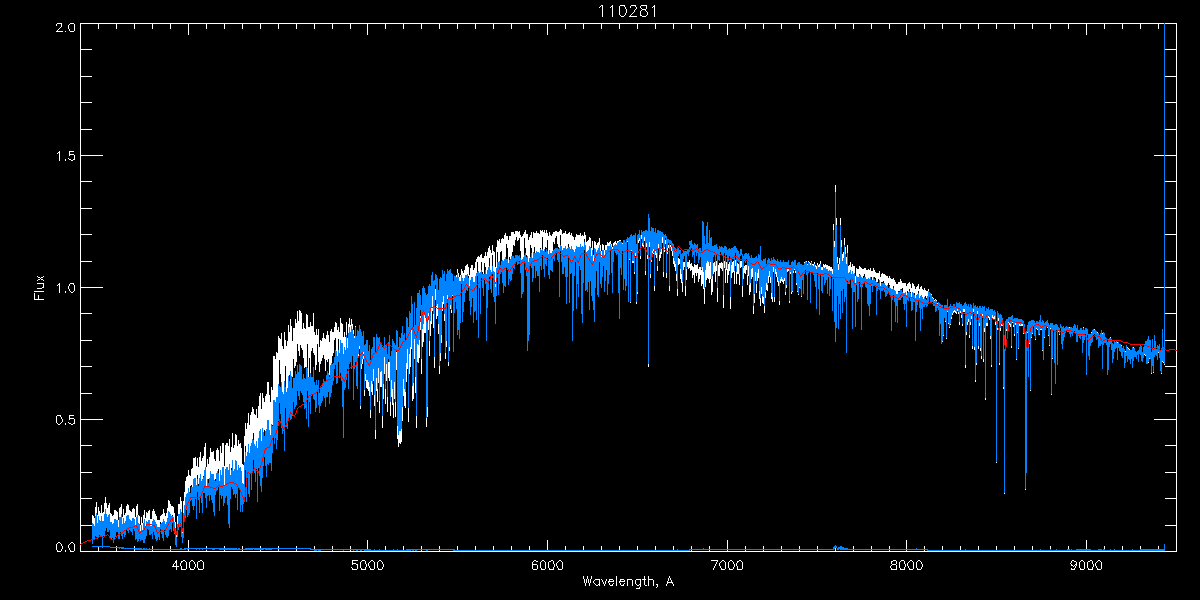Click the y-axis tick label "0.5"
Viewport: 1200px width, 600px height.
63,419
